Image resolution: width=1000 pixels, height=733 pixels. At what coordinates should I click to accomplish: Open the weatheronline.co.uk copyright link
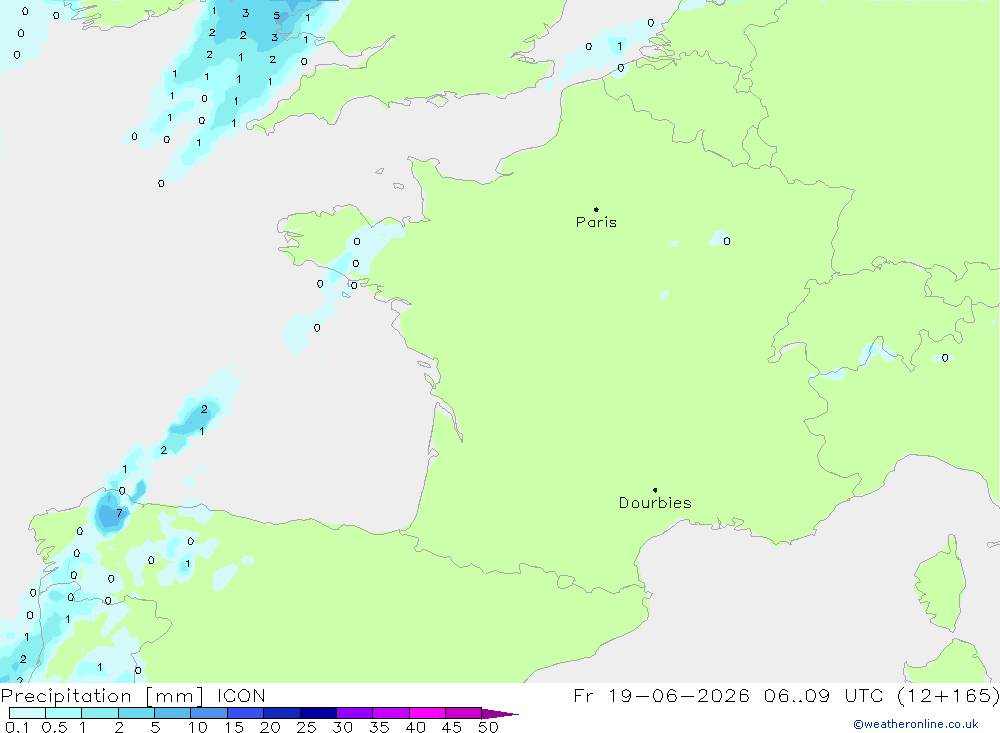click(916, 724)
